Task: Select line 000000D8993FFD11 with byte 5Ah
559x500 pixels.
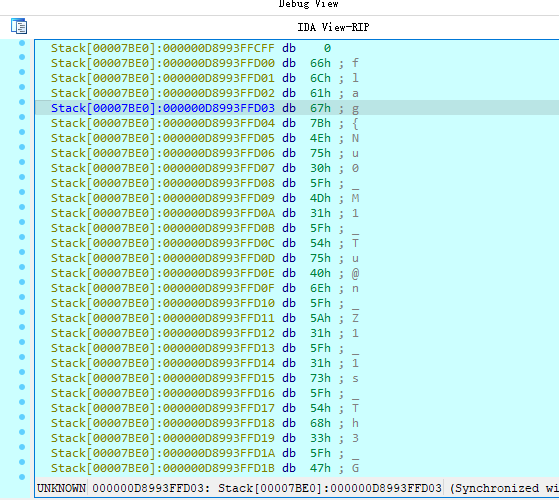Action: pos(205,318)
